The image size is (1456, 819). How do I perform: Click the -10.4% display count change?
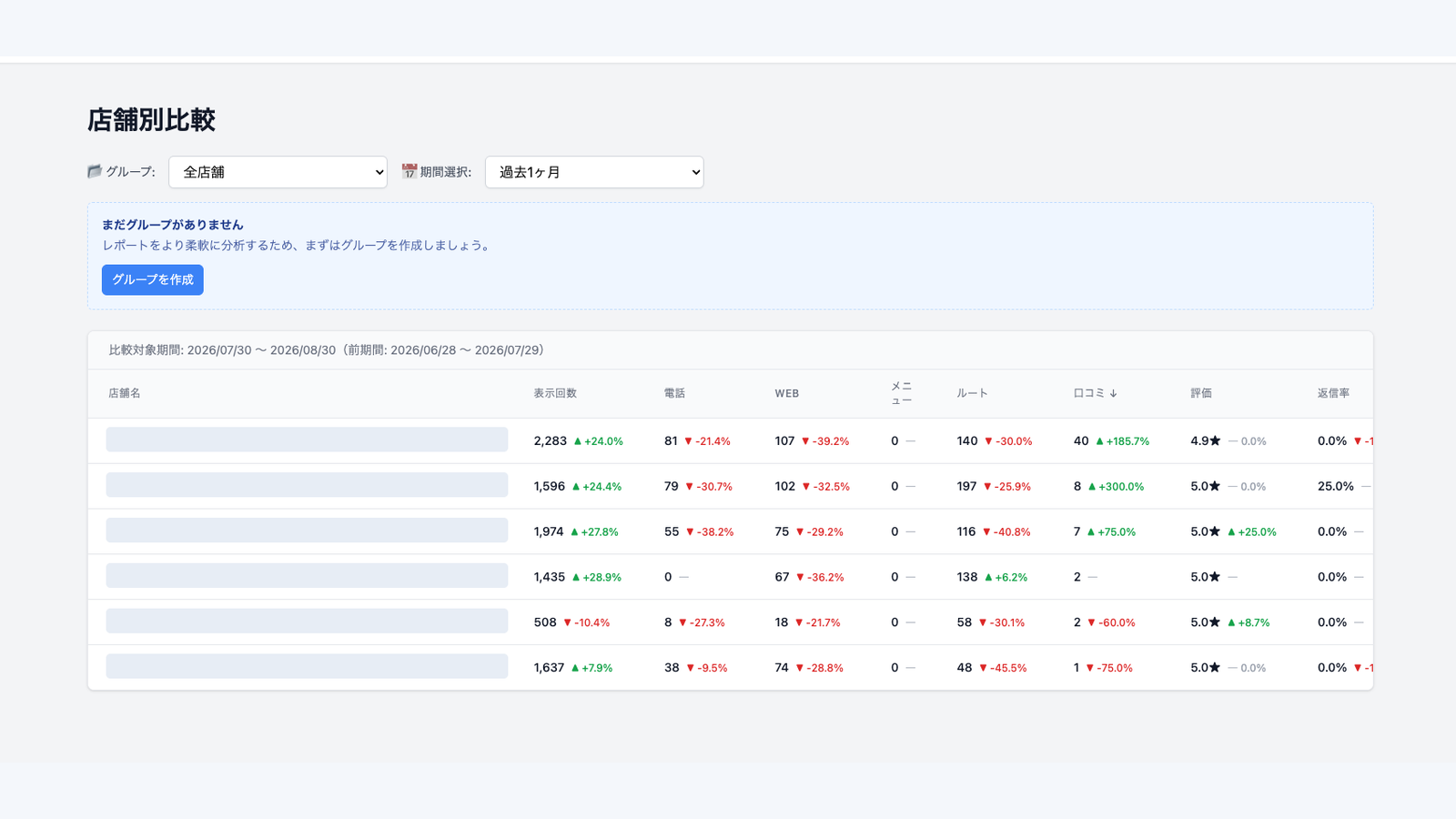click(x=587, y=623)
